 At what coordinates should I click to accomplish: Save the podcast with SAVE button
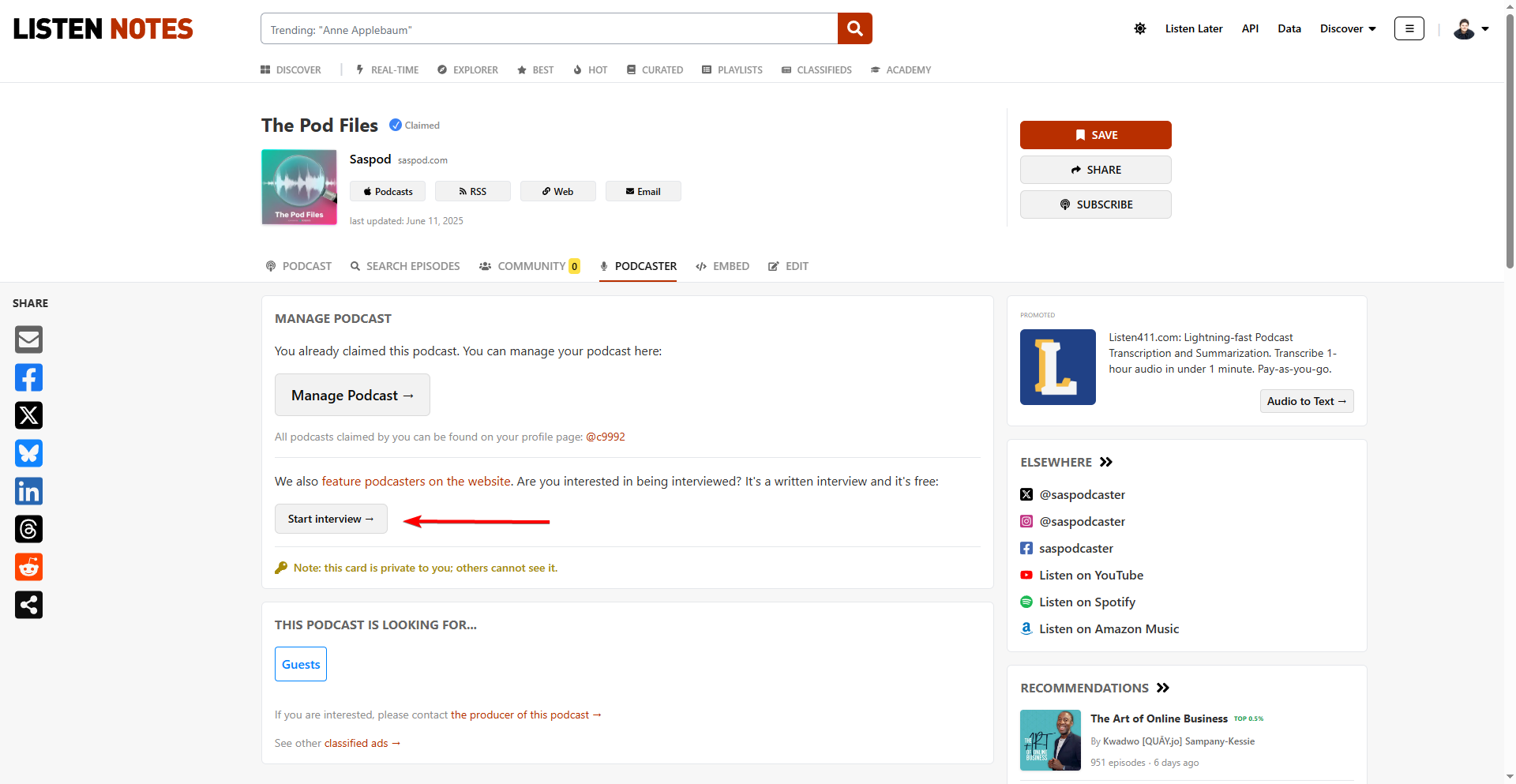pos(1096,135)
